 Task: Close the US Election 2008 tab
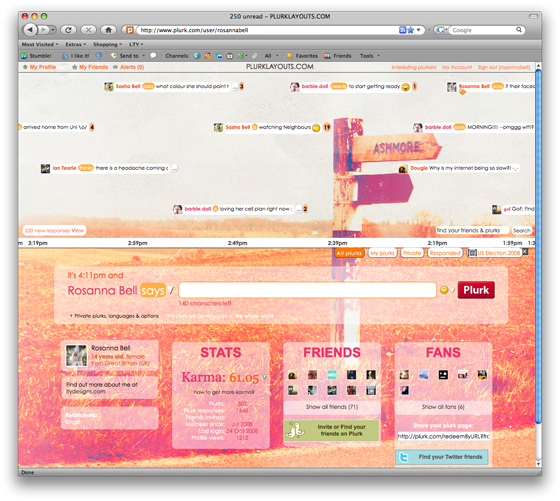(x=525, y=252)
